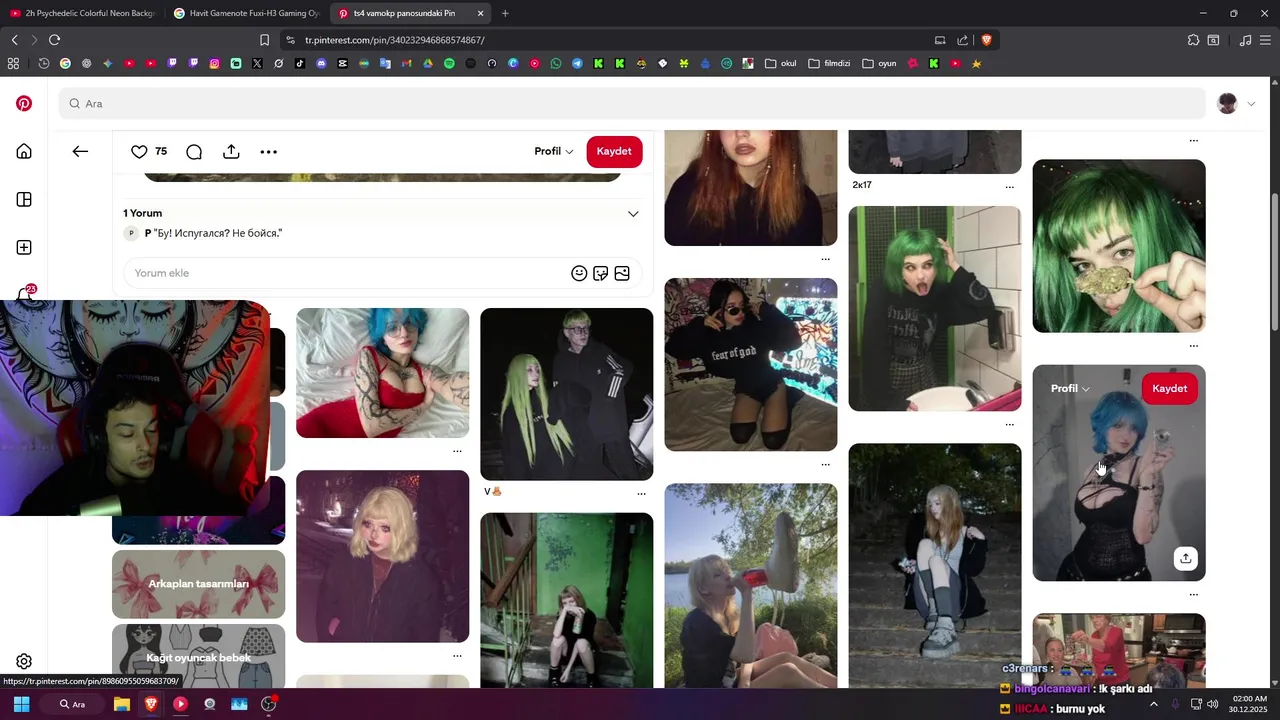Open the 'okul' bookmarks folder
The width and height of the screenshot is (1280, 720).
coord(781,63)
